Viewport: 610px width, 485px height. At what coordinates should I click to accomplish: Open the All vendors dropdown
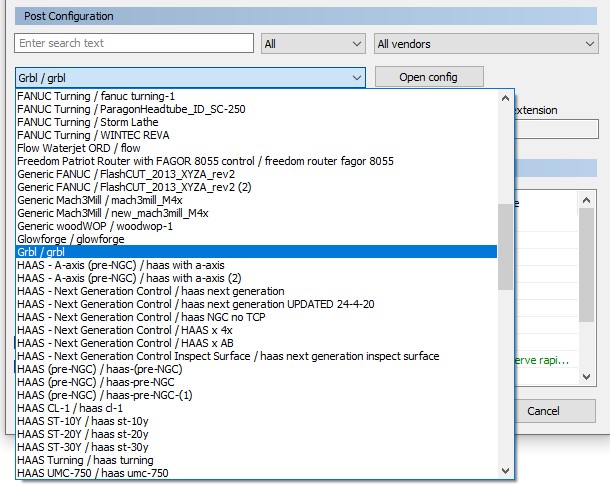point(486,44)
